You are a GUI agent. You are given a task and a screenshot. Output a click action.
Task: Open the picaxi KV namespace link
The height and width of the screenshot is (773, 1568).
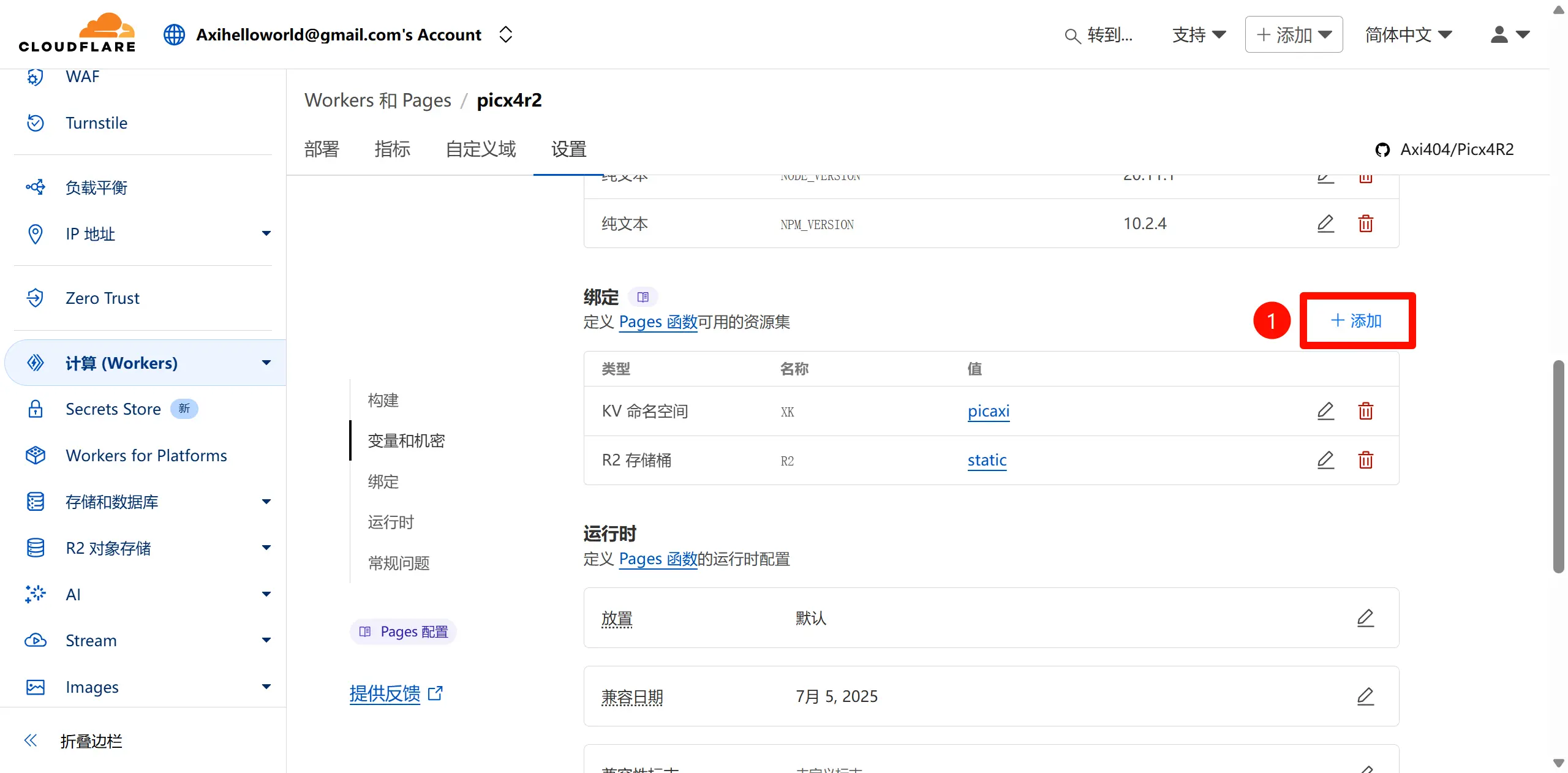989,411
